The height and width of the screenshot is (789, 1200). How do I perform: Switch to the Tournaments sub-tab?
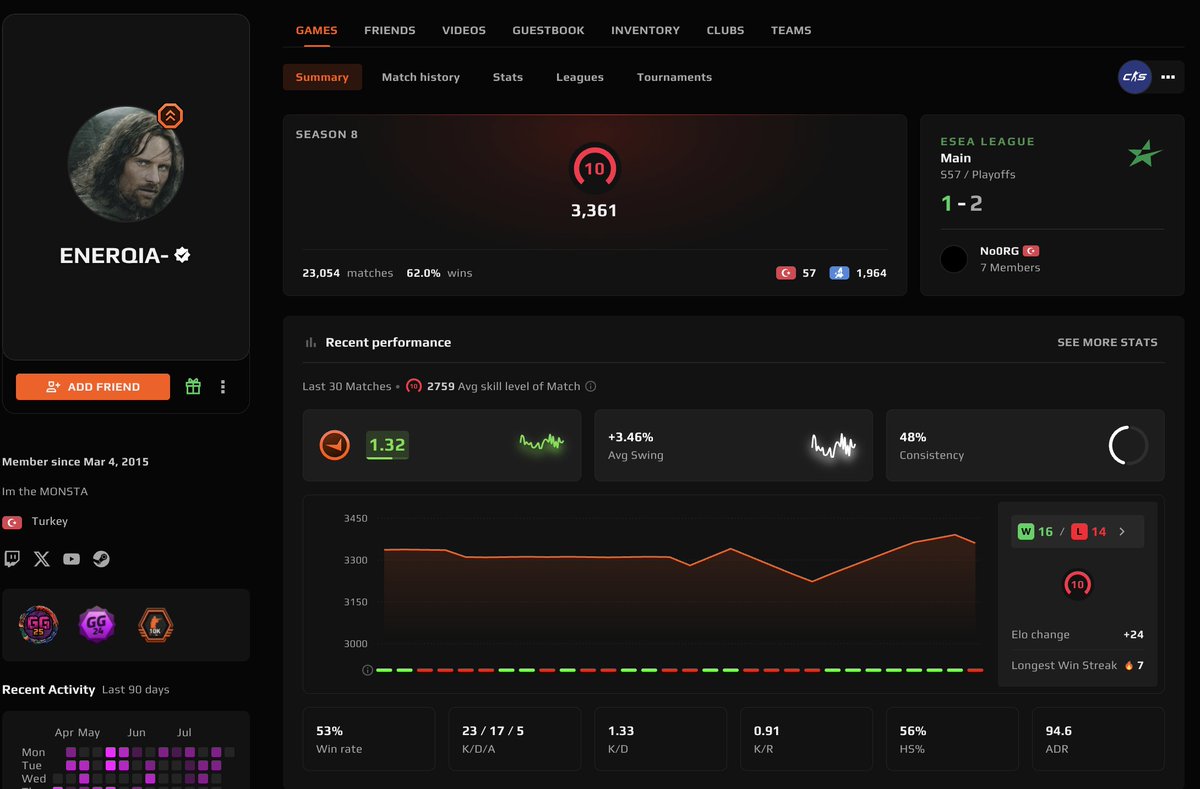[674, 77]
